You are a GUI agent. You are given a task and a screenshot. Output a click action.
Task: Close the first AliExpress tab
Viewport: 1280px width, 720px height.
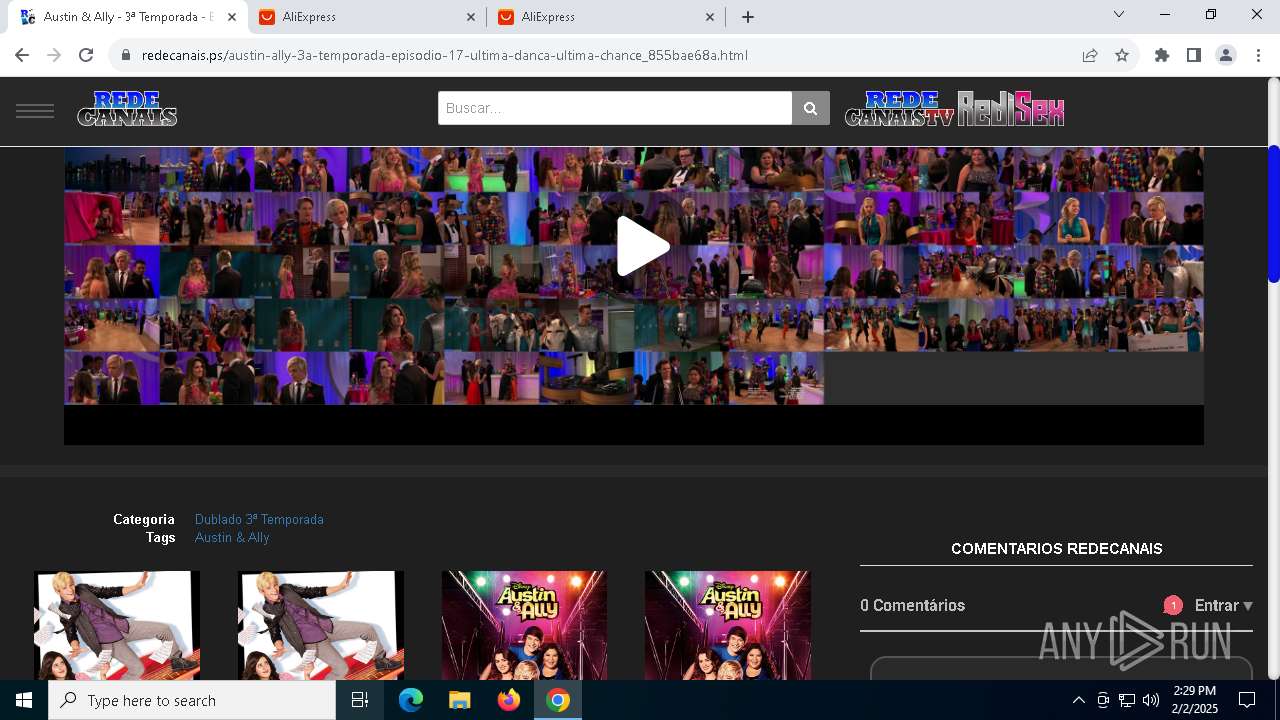pyautogui.click(x=471, y=17)
